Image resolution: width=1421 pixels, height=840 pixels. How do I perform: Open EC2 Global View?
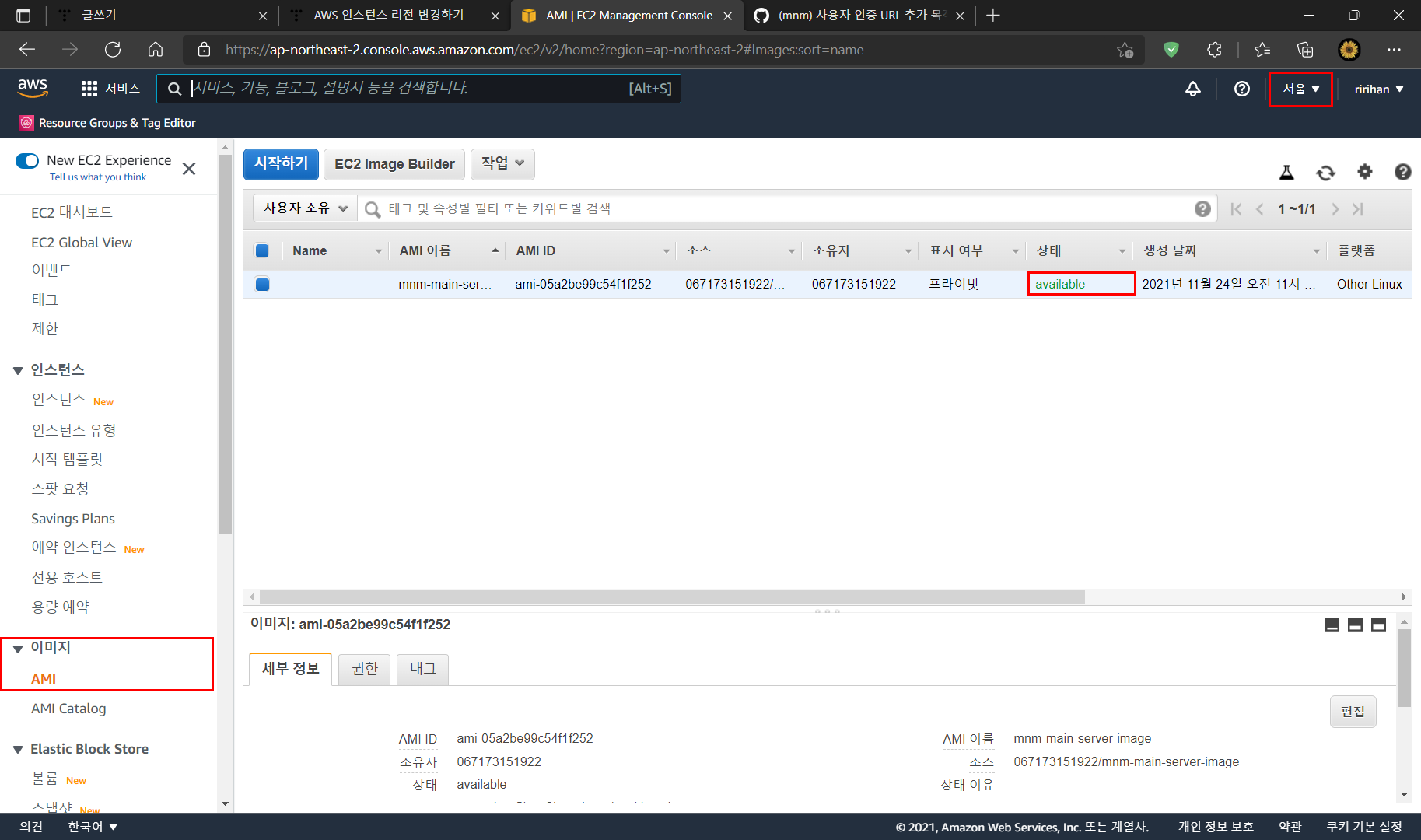point(82,243)
